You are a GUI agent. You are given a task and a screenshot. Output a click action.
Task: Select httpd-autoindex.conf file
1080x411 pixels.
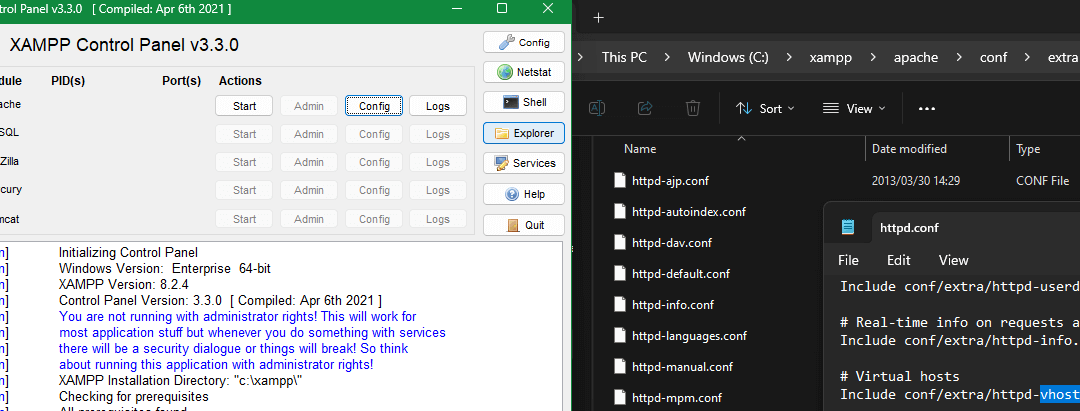click(x=689, y=212)
